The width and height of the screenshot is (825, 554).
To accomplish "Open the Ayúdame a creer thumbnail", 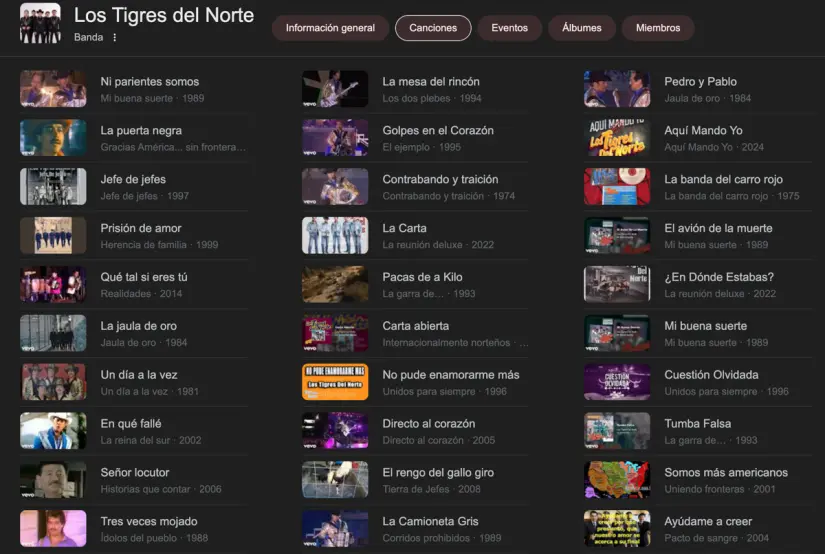I will click(617, 529).
